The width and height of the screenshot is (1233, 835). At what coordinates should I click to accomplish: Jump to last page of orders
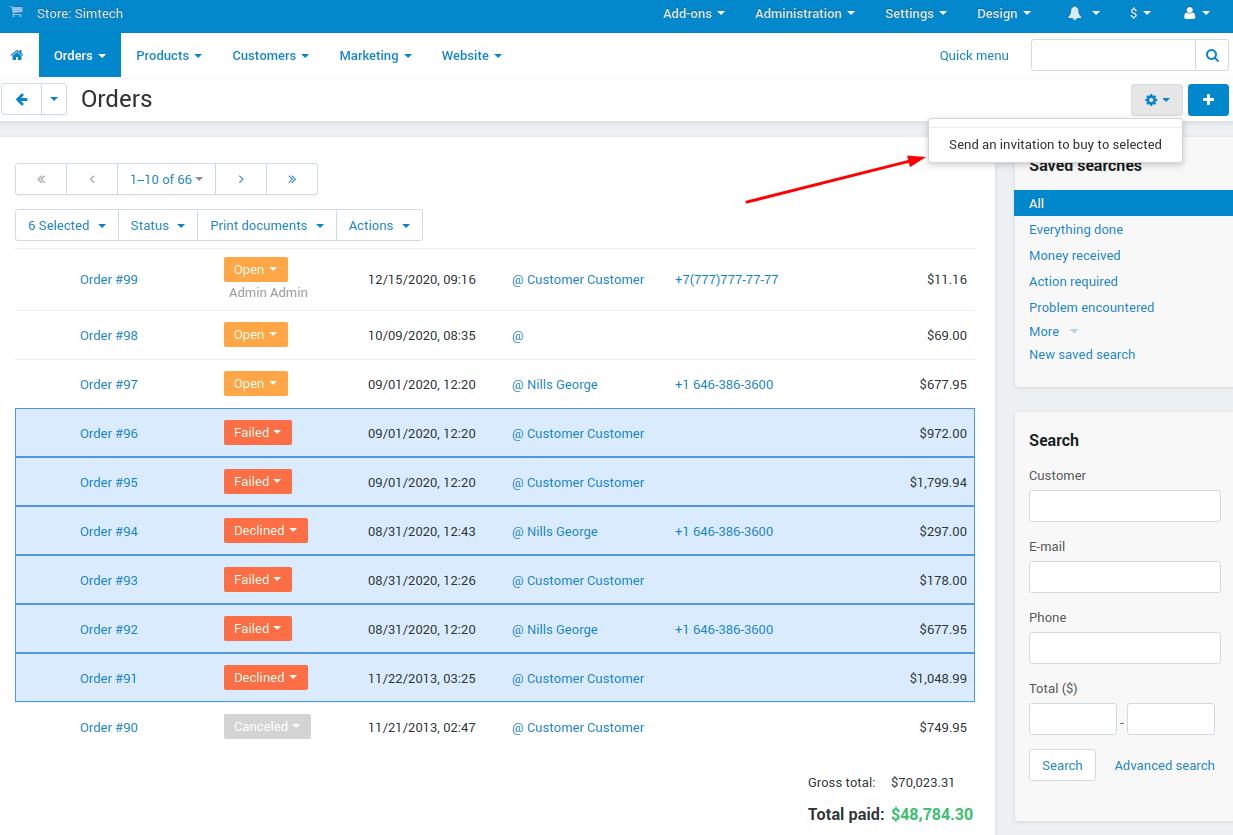point(292,179)
